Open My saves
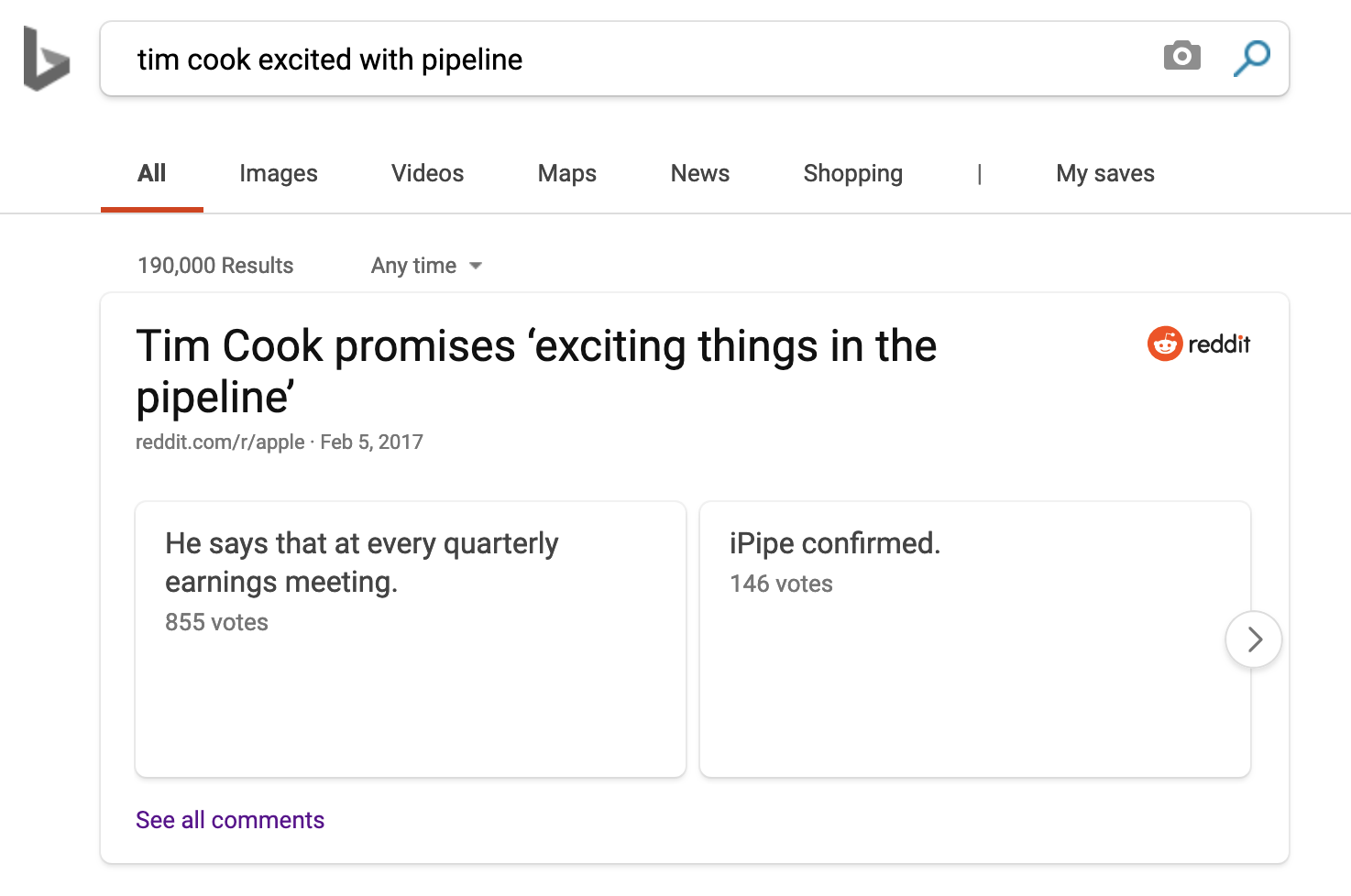 point(1104,173)
